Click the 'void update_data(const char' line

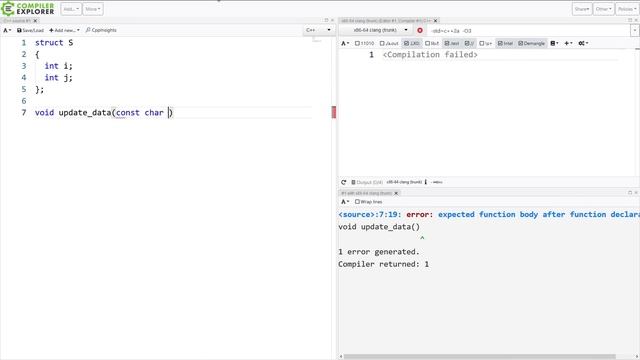(104, 113)
